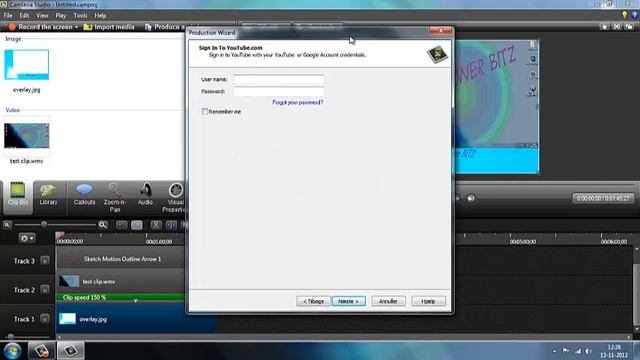
Task: Open the Camtasia recorder taskbar icon
Action: pos(41,351)
